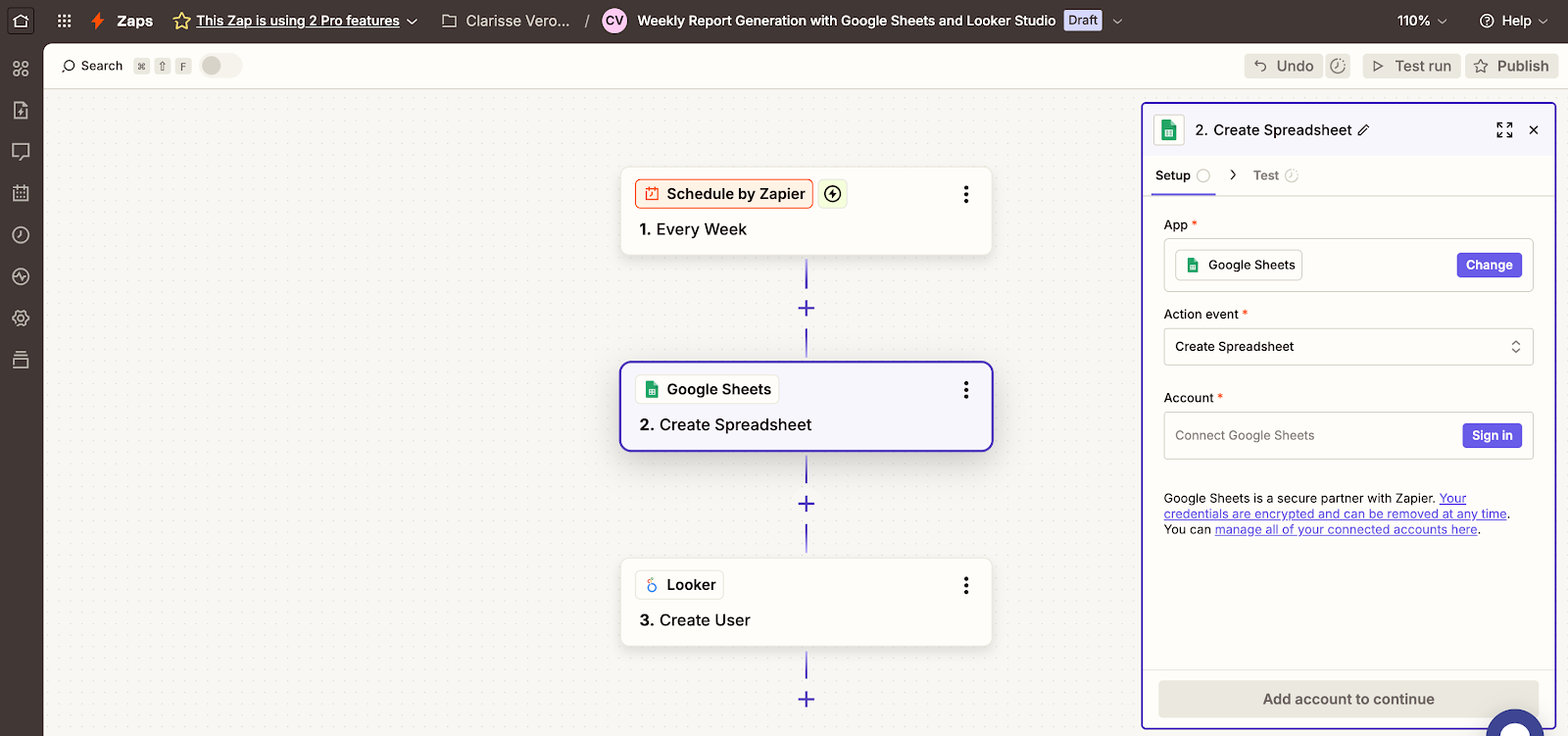Expand the step panel to fullscreen
The width and height of the screenshot is (1568, 736).
click(1504, 130)
